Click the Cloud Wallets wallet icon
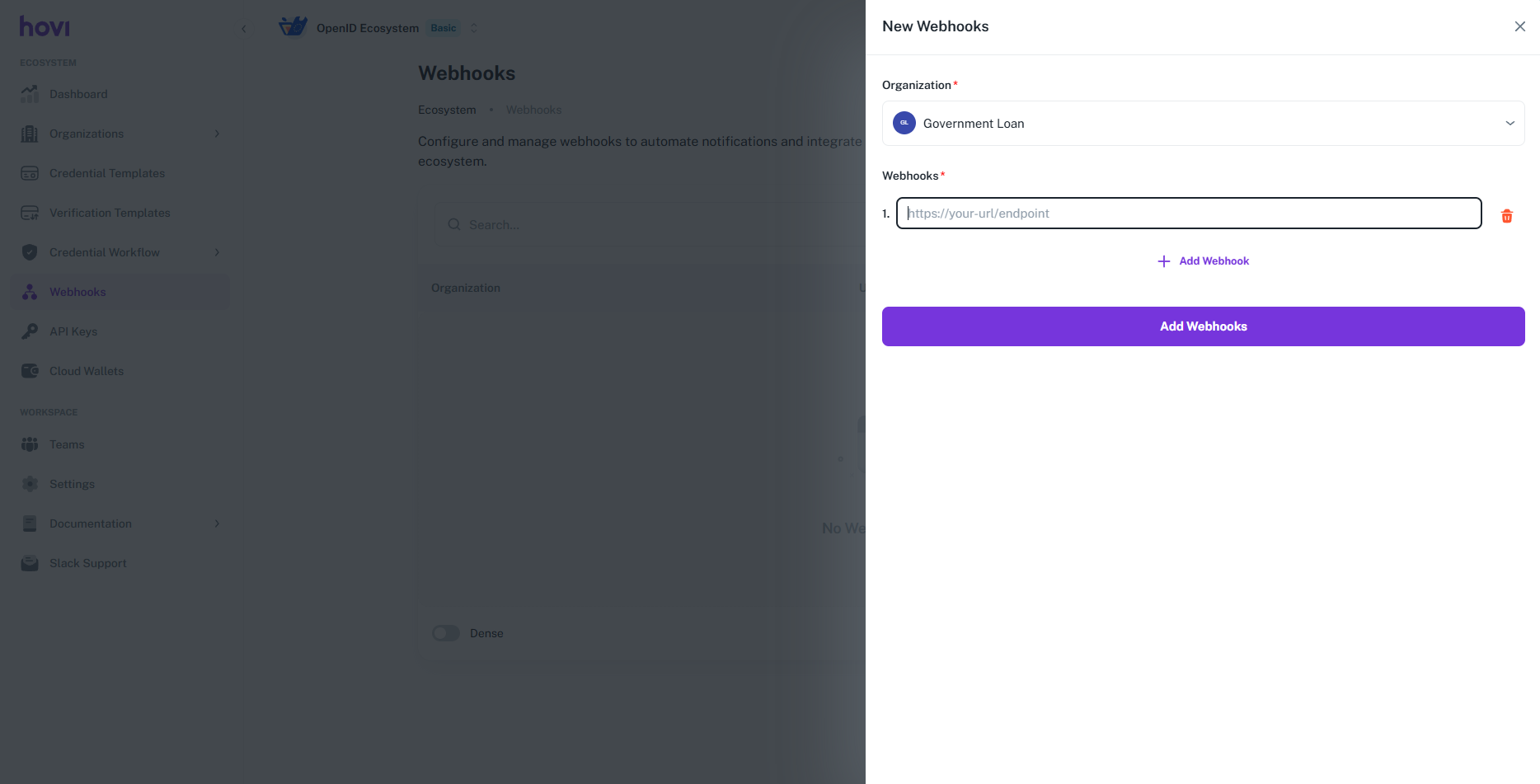 click(x=30, y=371)
